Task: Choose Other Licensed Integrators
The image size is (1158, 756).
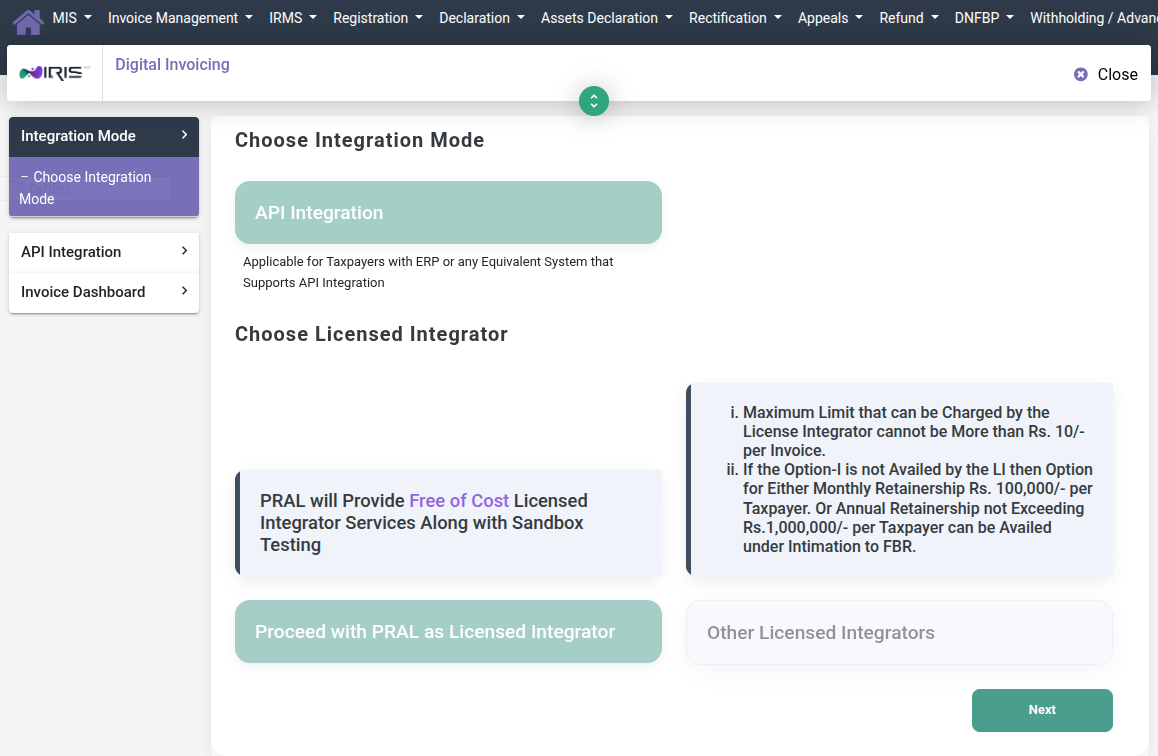Action: (x=898, y=632)
